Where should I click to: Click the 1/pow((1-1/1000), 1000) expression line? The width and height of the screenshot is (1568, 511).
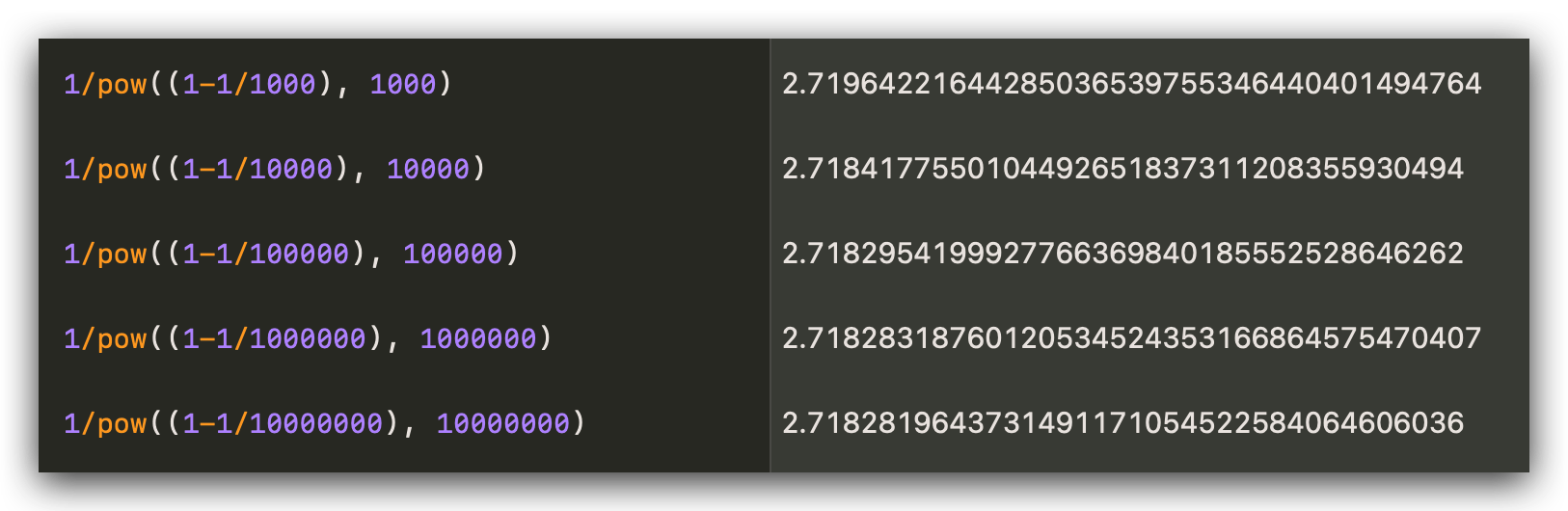click(257, 85)
